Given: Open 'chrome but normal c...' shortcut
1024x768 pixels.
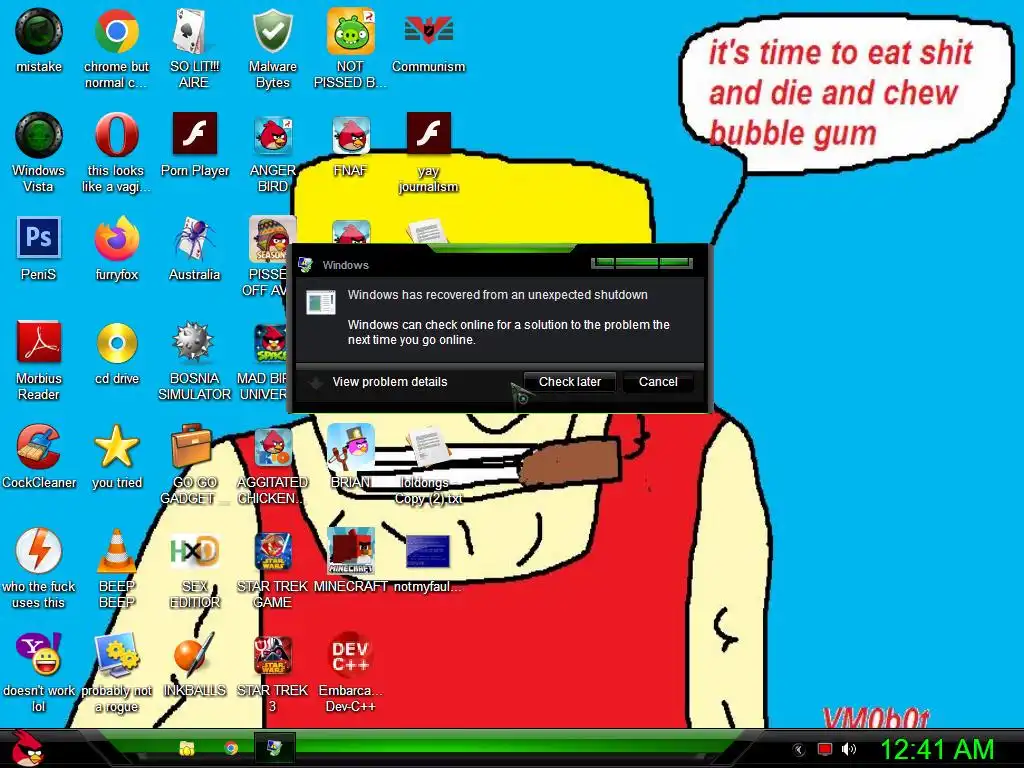Looking at the screenshot, I should pos(116,48).
